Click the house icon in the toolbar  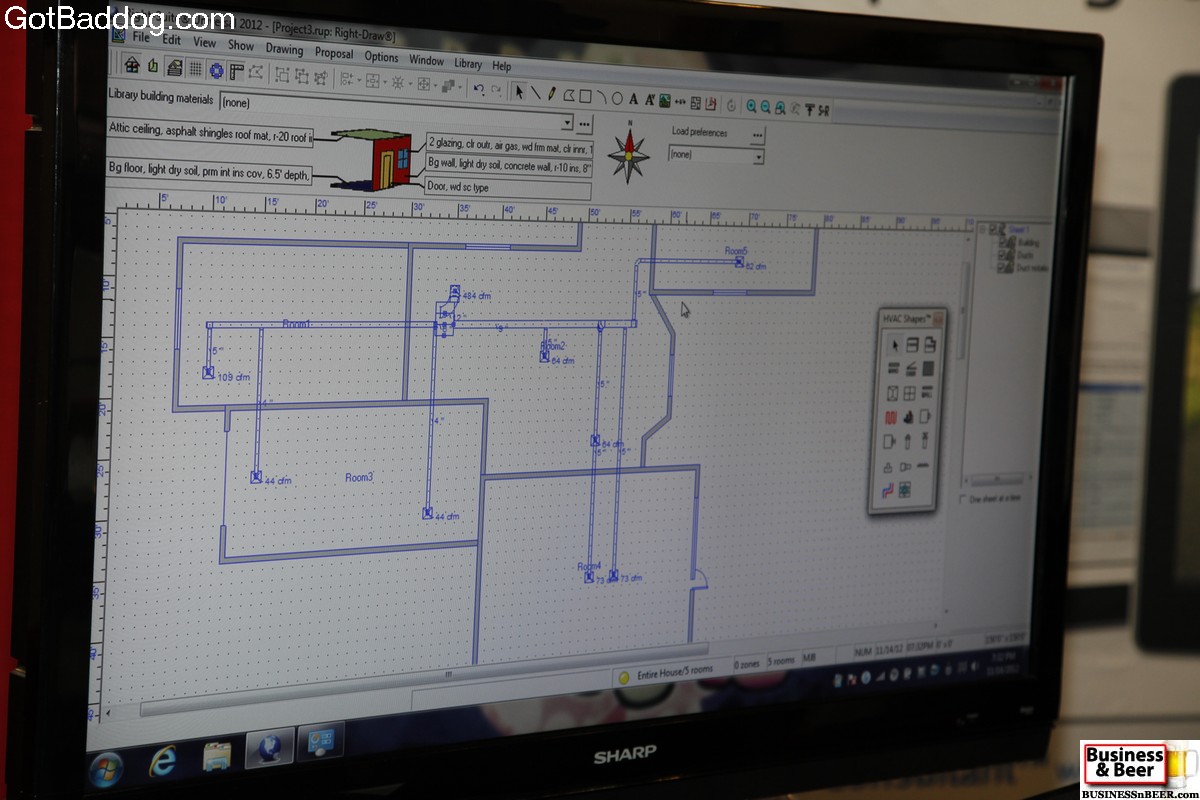click(x=131, y=65)
